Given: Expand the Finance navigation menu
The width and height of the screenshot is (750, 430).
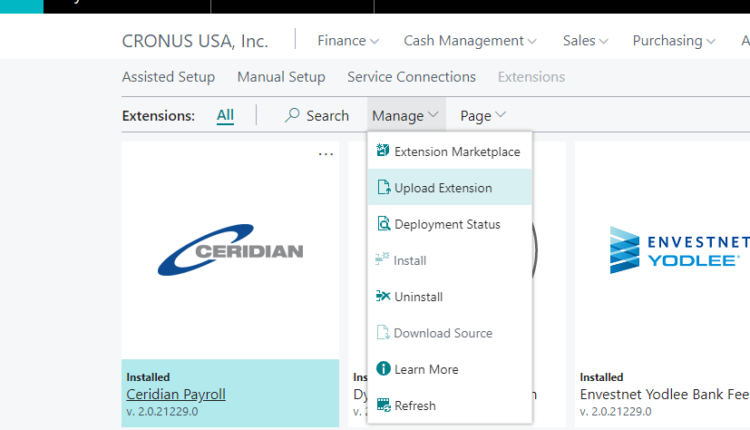Looking at the screenshot, I should 347,41.
